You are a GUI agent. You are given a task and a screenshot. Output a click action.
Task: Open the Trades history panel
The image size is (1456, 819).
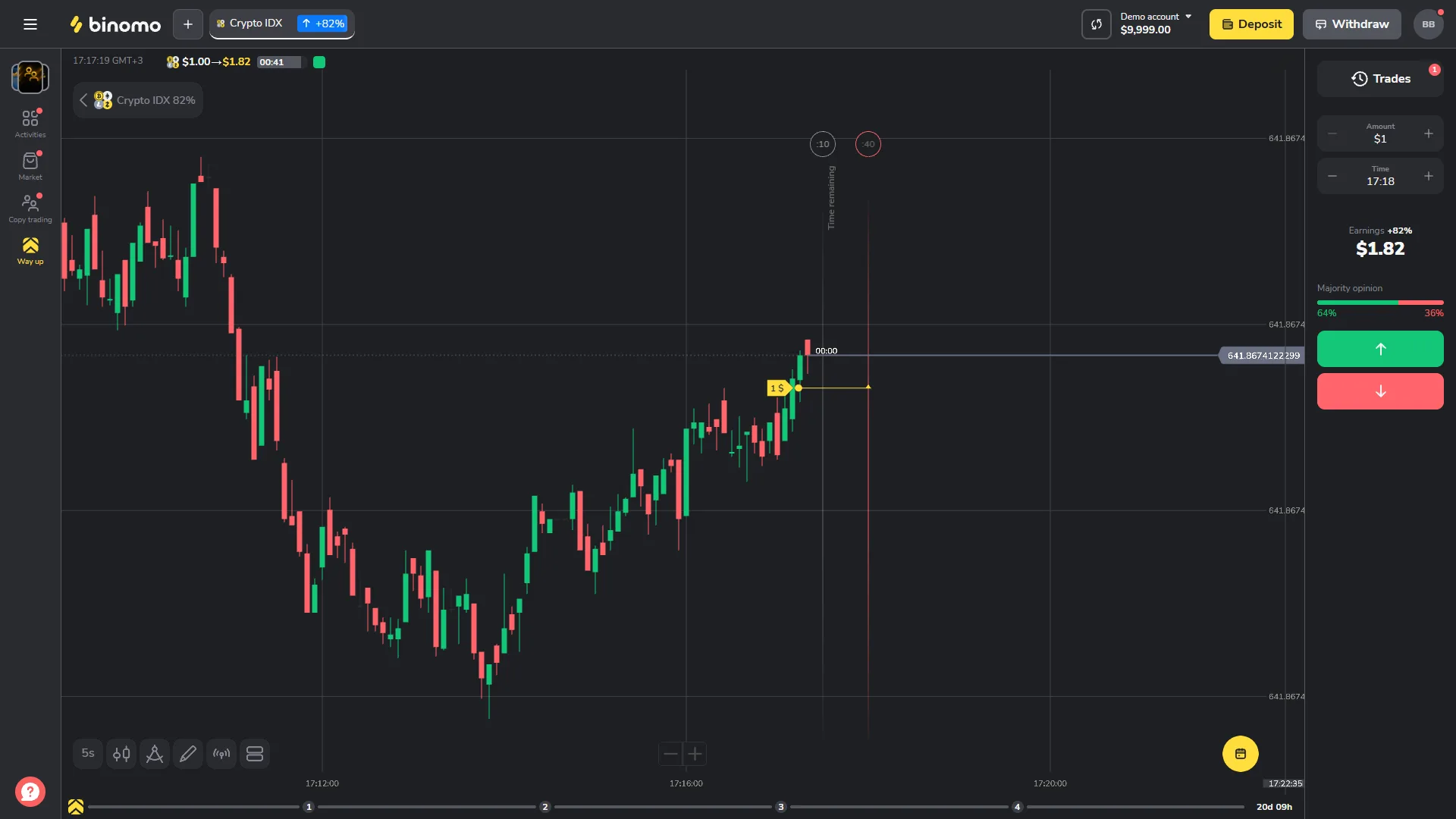(1380, 79)
